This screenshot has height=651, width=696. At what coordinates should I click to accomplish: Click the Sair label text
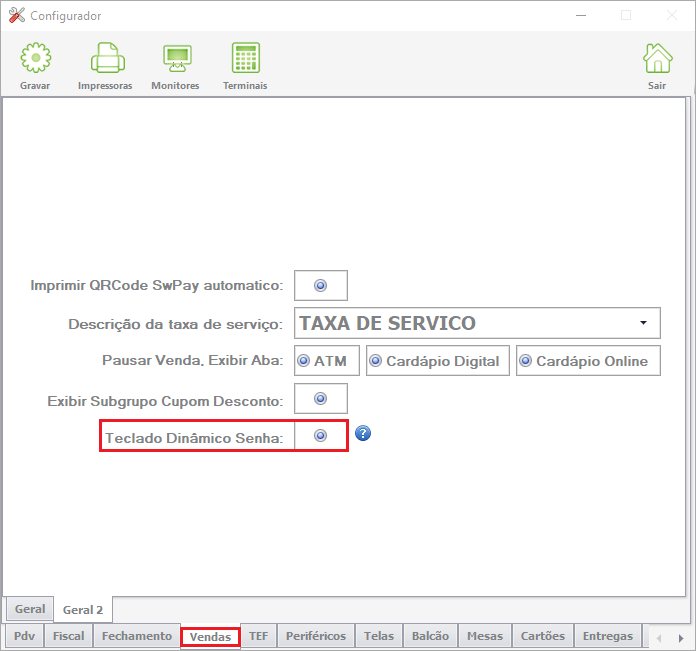coord(656,86)
